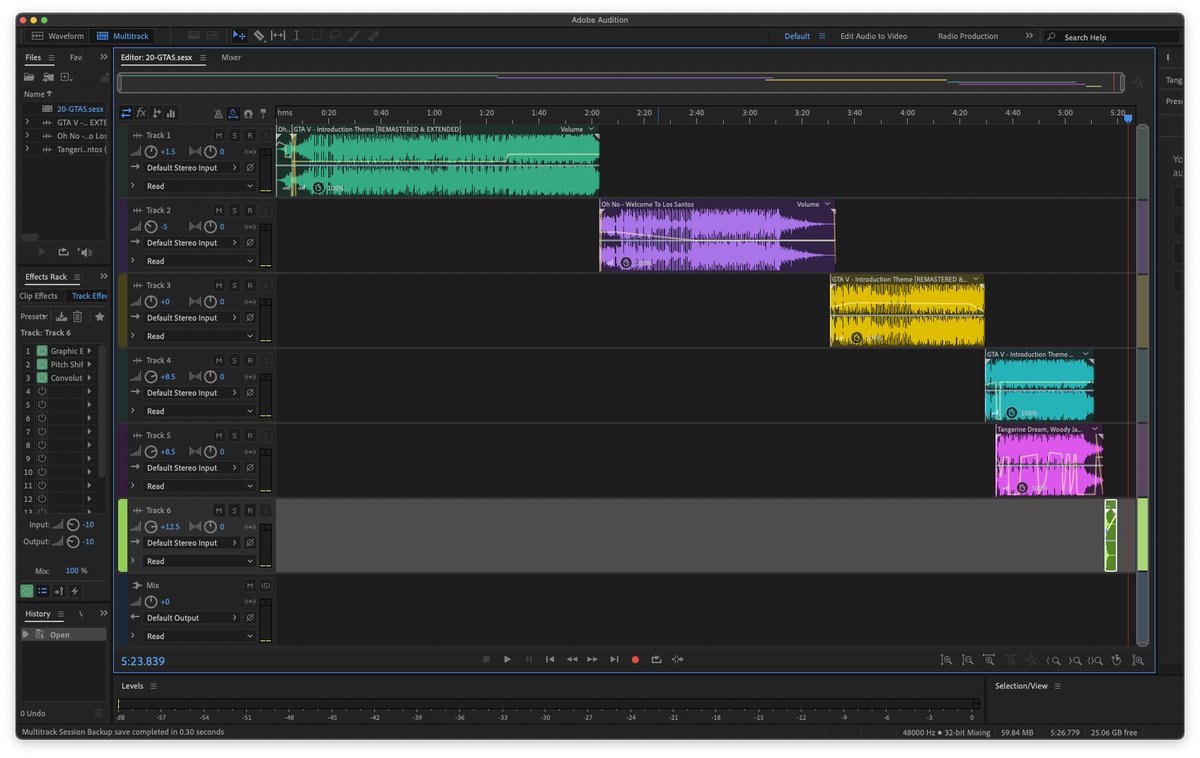The height and width of the screenshot is (758, 1200).
Task: Move playhead to previous marker
Action: [x=550, y=659]
